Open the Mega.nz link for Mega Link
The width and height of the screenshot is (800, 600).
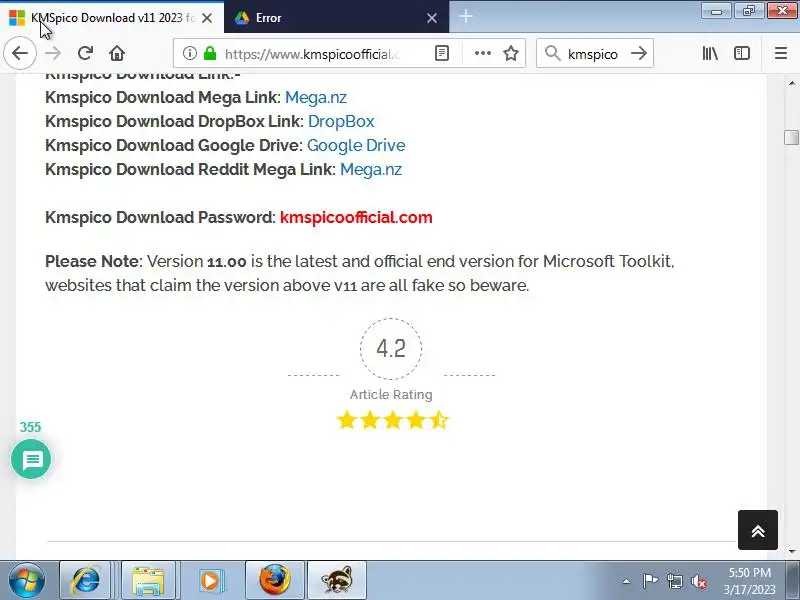(x=316, y=97)
